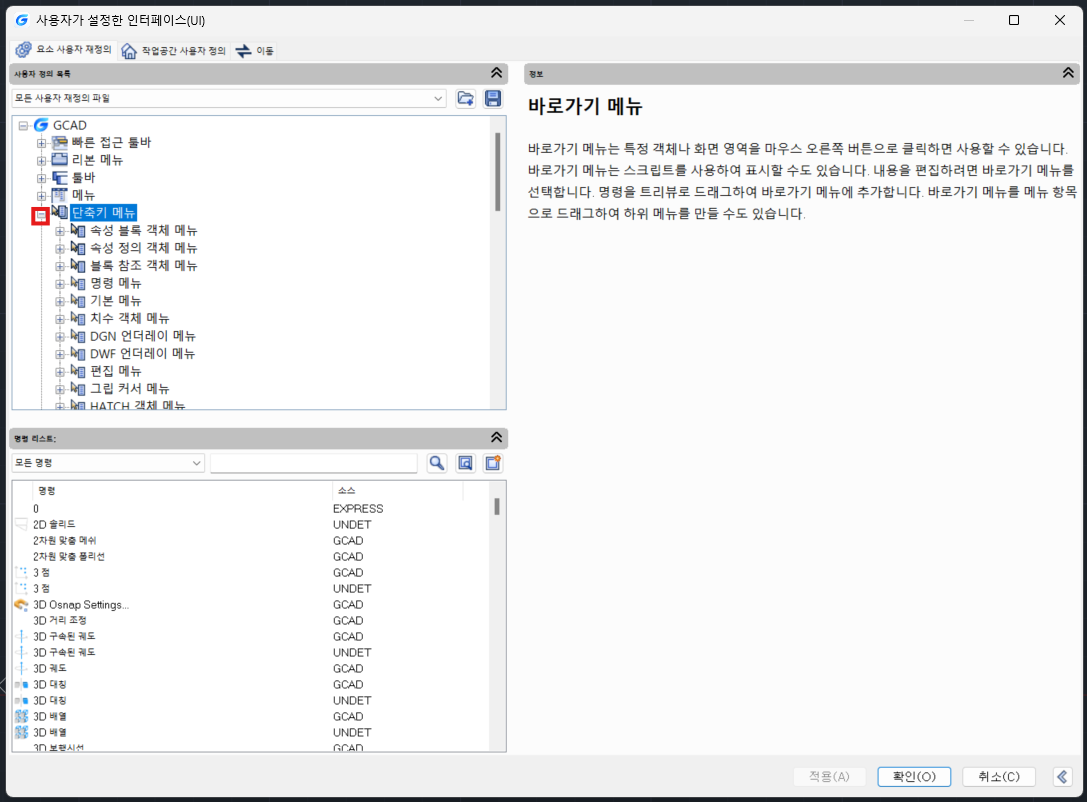
Task: Collapse the 정보 panel with its chevron
Action: pos(1069,73)
